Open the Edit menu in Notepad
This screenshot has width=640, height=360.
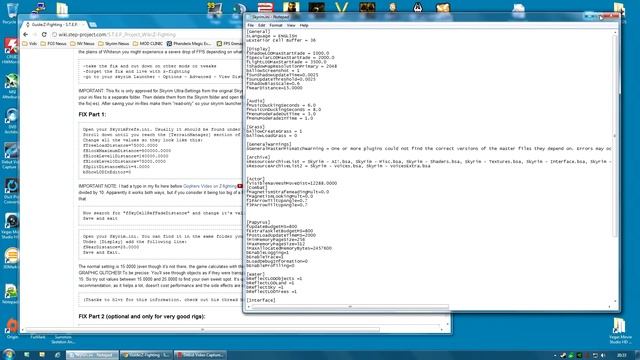point(261,25)
